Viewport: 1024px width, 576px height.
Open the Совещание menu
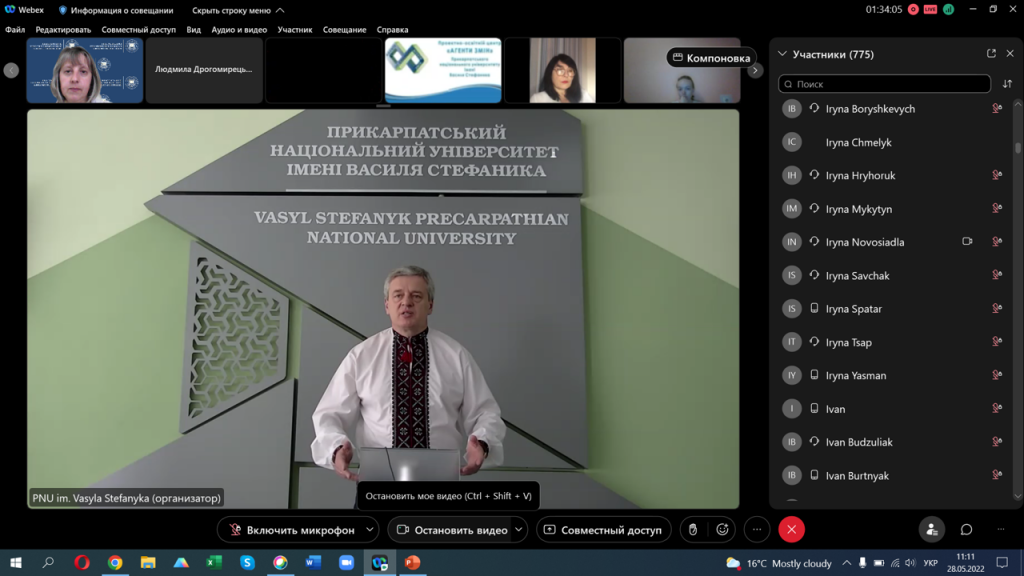[344, 30]
